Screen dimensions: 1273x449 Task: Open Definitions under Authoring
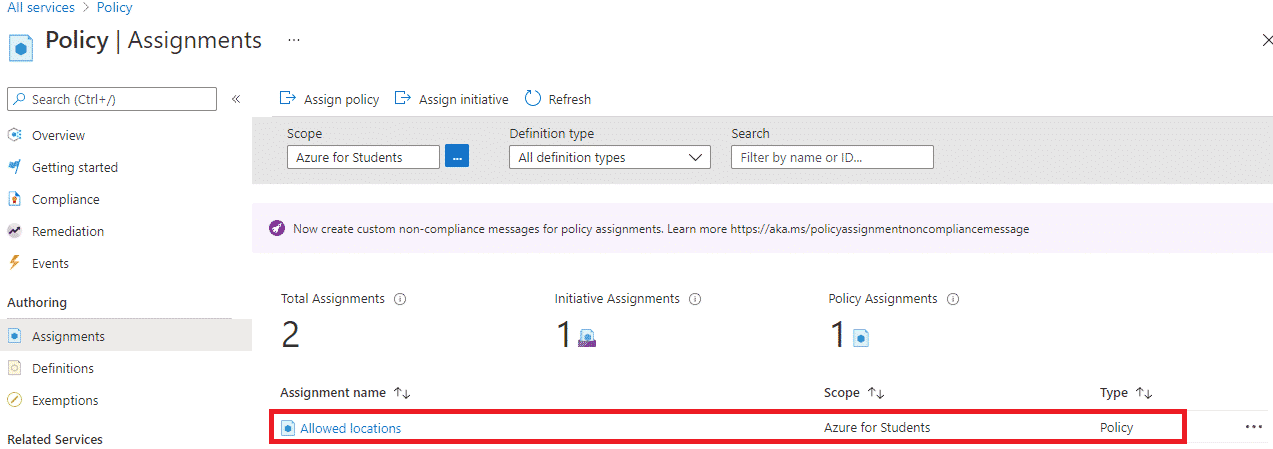click(63, 368)
